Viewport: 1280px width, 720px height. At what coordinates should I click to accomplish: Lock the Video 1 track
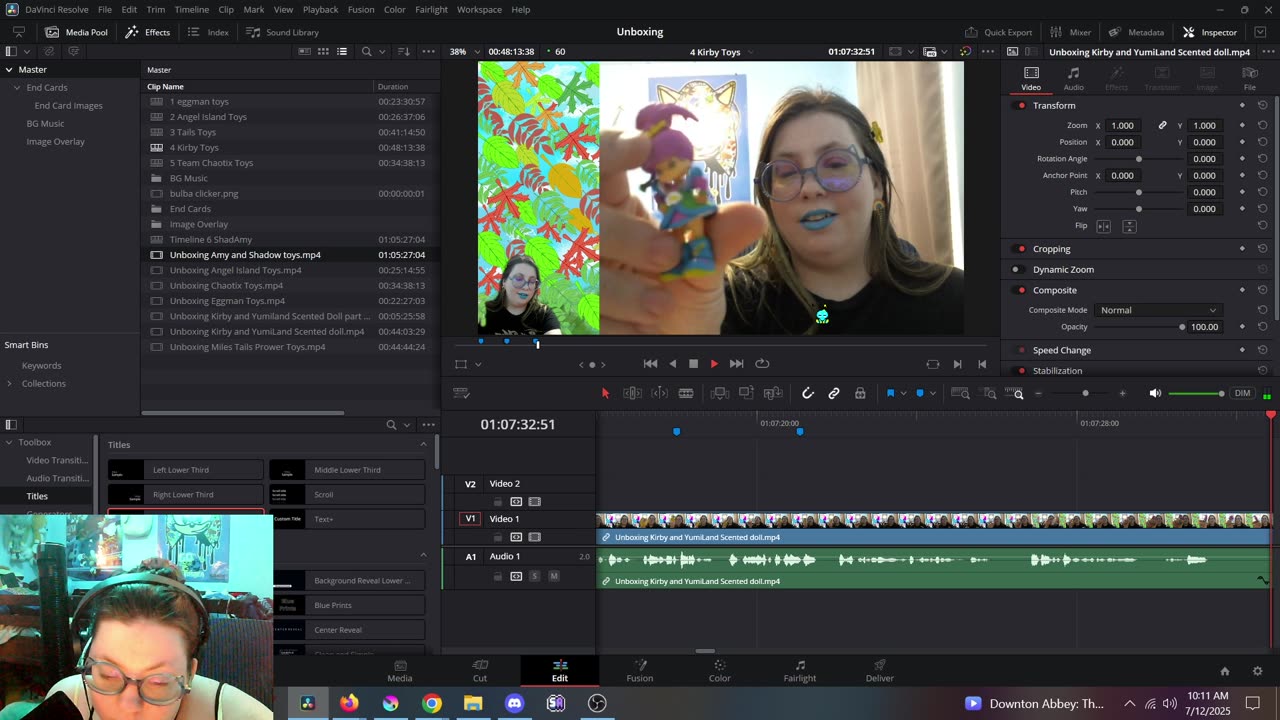(498, 537)
